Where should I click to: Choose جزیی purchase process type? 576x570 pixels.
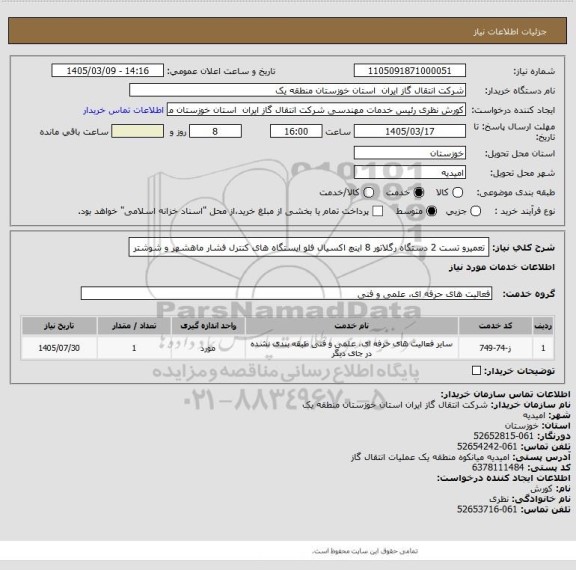tap(475, 211)
